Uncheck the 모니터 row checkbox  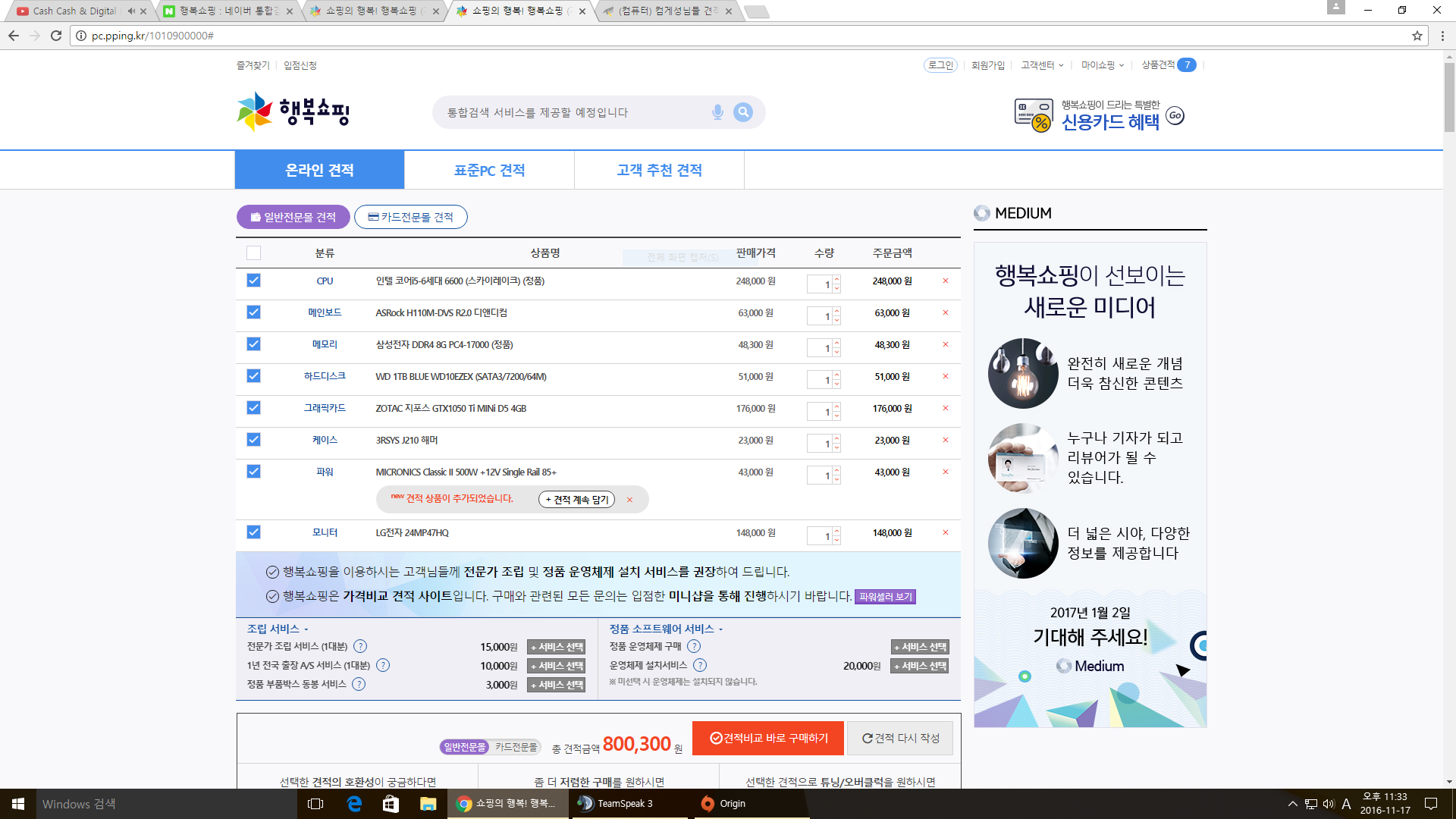click(x=253, y=532)
